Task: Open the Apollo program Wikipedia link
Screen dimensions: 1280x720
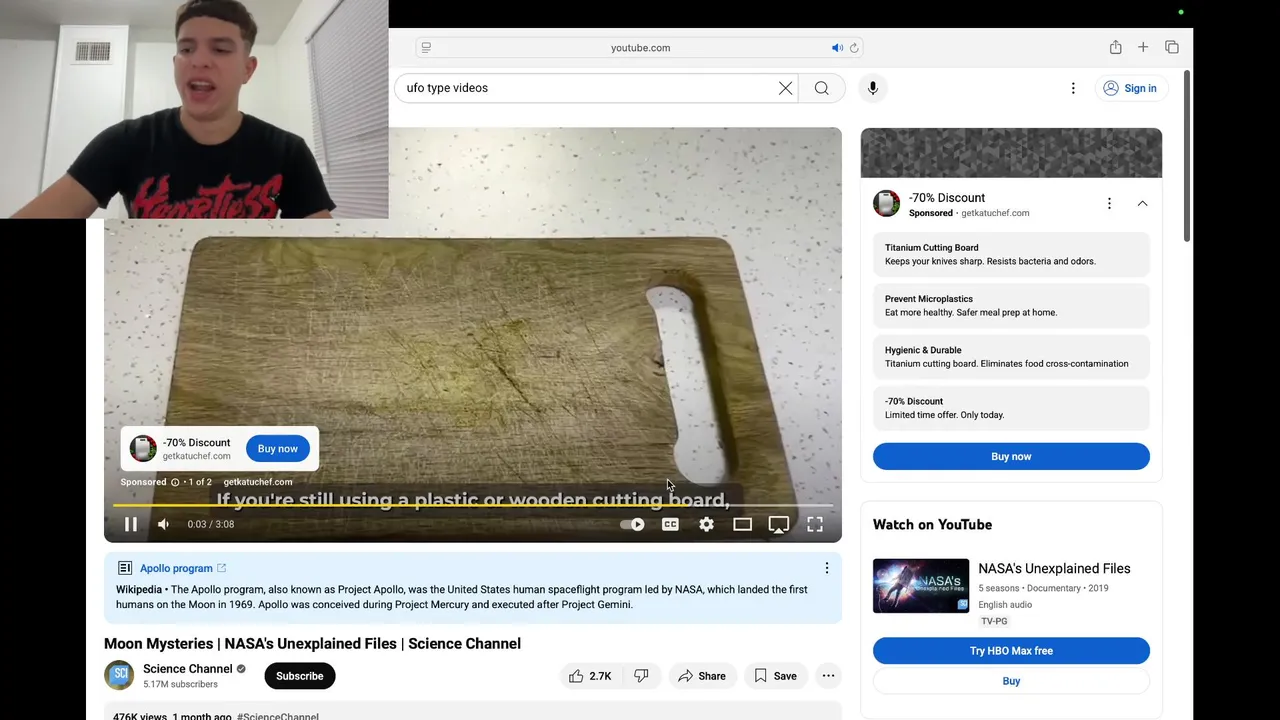Action: pos(183,568)
